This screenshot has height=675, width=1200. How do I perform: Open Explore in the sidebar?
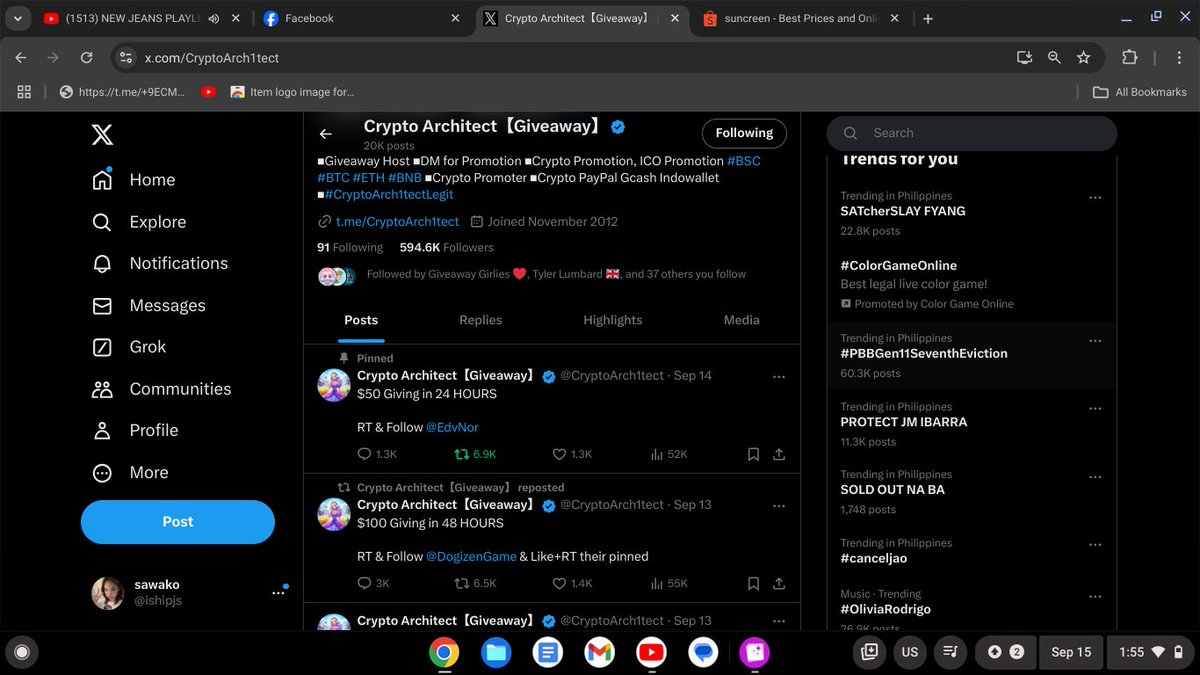click(x=138, y=222)
